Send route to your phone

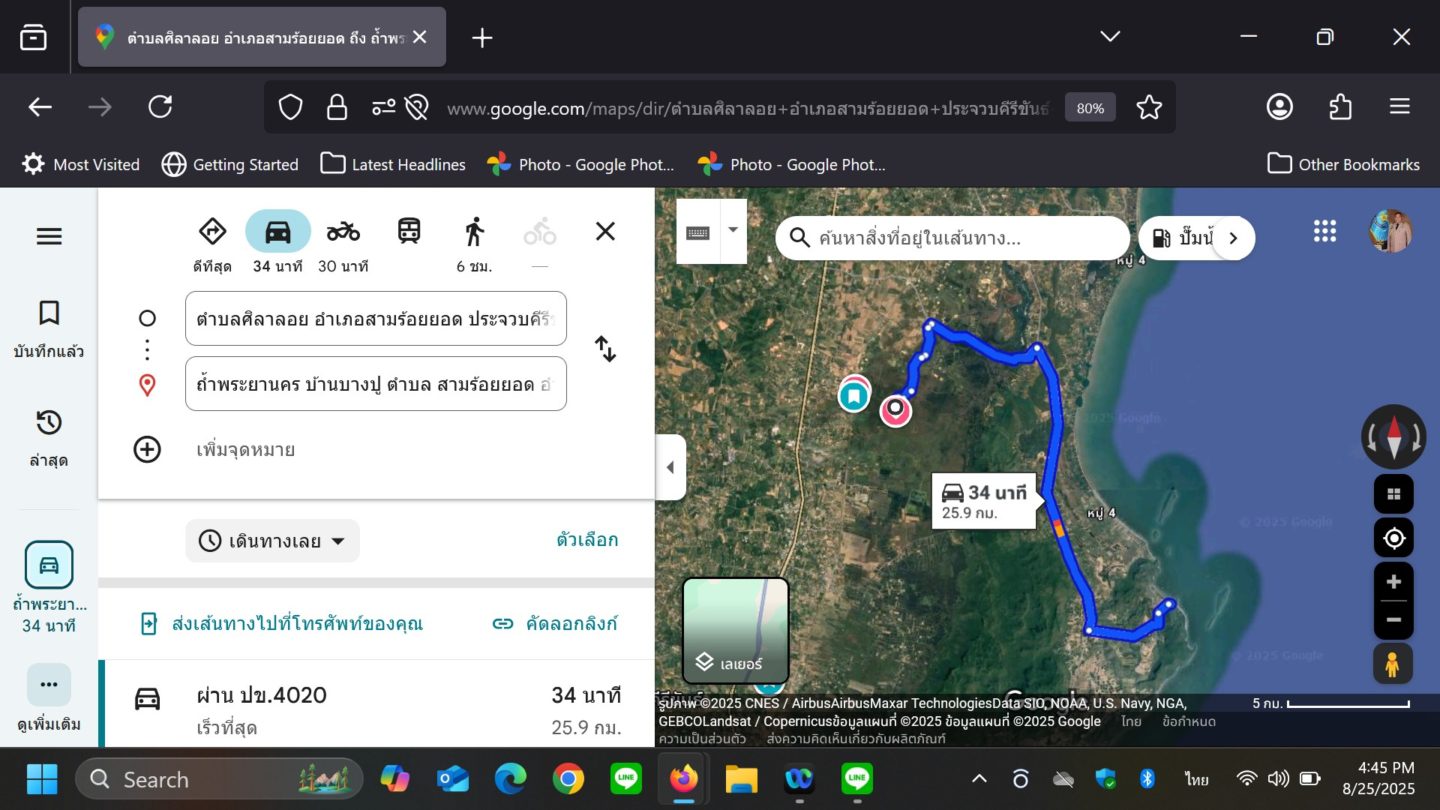(282, 624)
